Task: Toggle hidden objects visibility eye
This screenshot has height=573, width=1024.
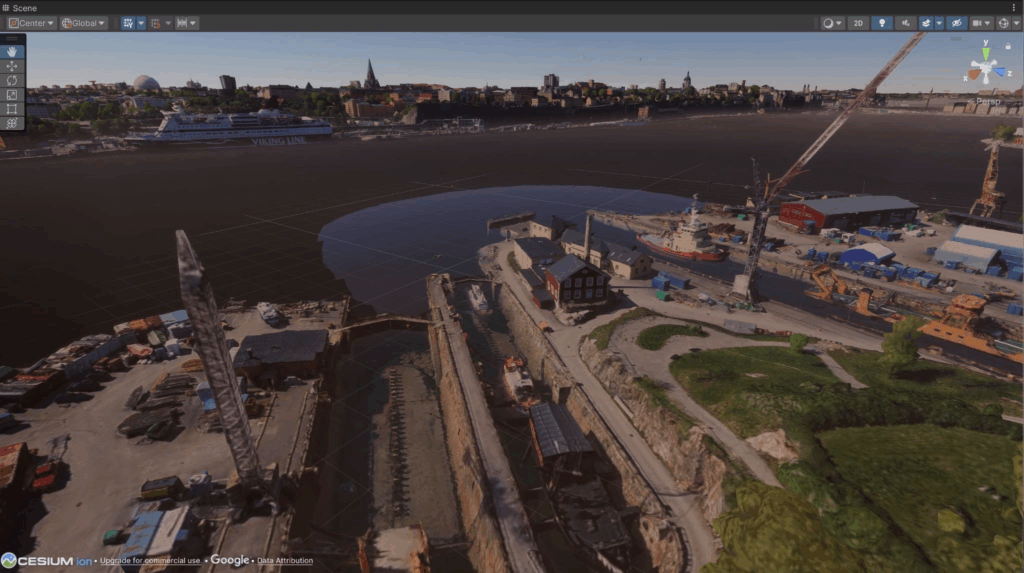Action: (x=957, y=23)
